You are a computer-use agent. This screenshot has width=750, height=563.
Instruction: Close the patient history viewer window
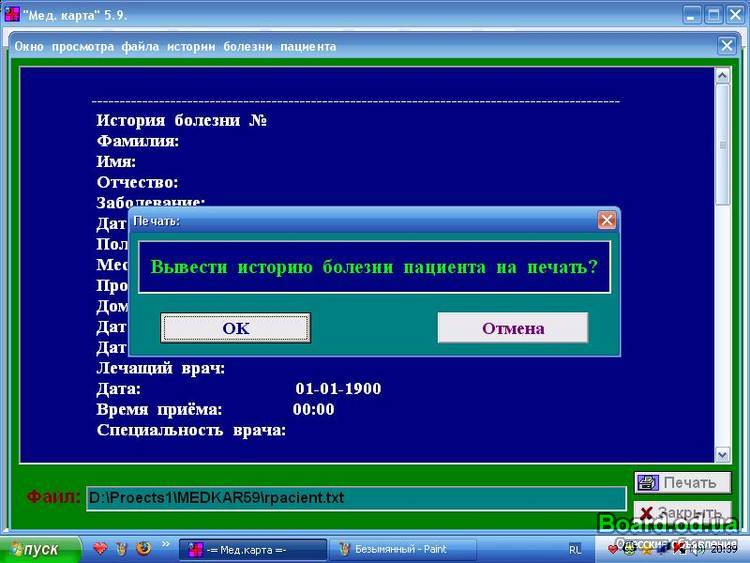pos(727,46)
